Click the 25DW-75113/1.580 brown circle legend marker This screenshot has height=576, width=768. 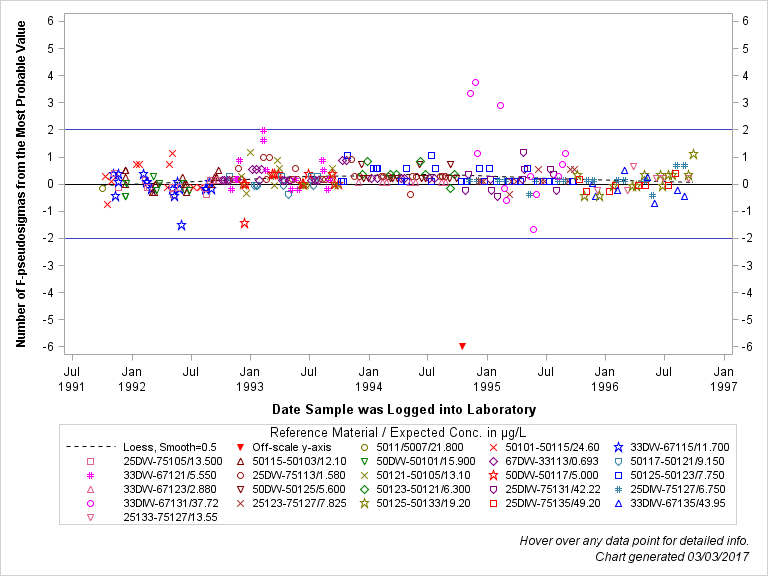point(240,475)
